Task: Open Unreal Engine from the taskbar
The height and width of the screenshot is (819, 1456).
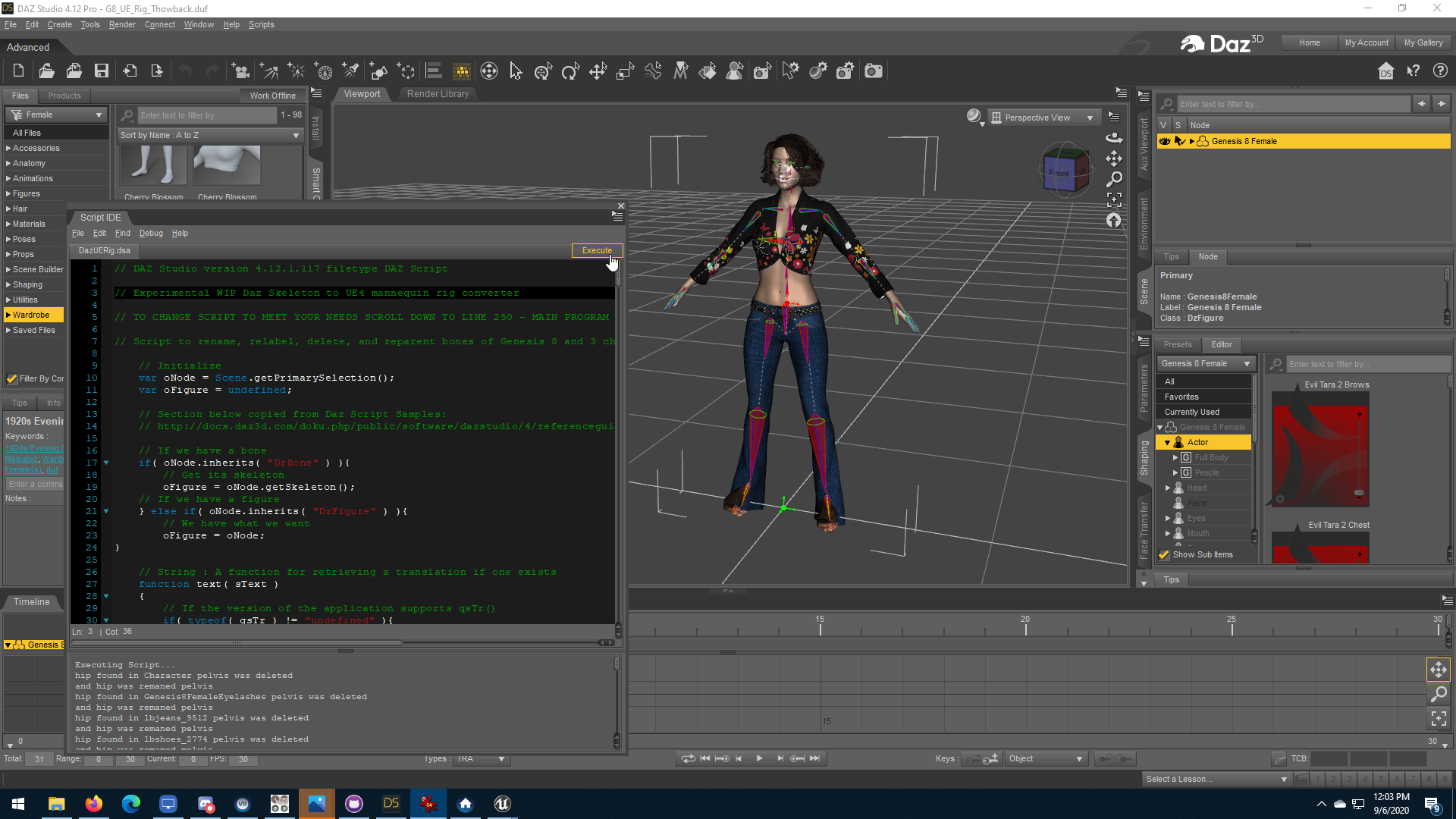Action: click(x=502, y=804)
